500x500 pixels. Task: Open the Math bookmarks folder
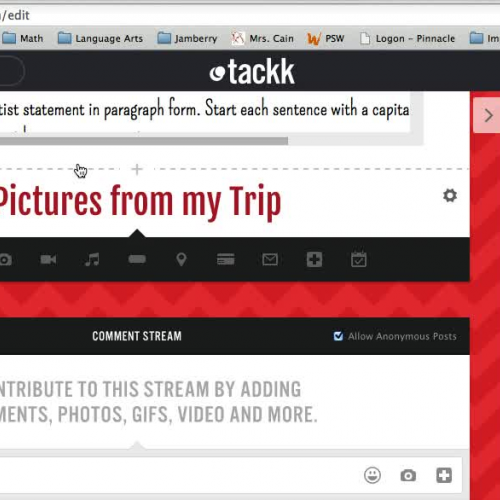coord(22,38)
